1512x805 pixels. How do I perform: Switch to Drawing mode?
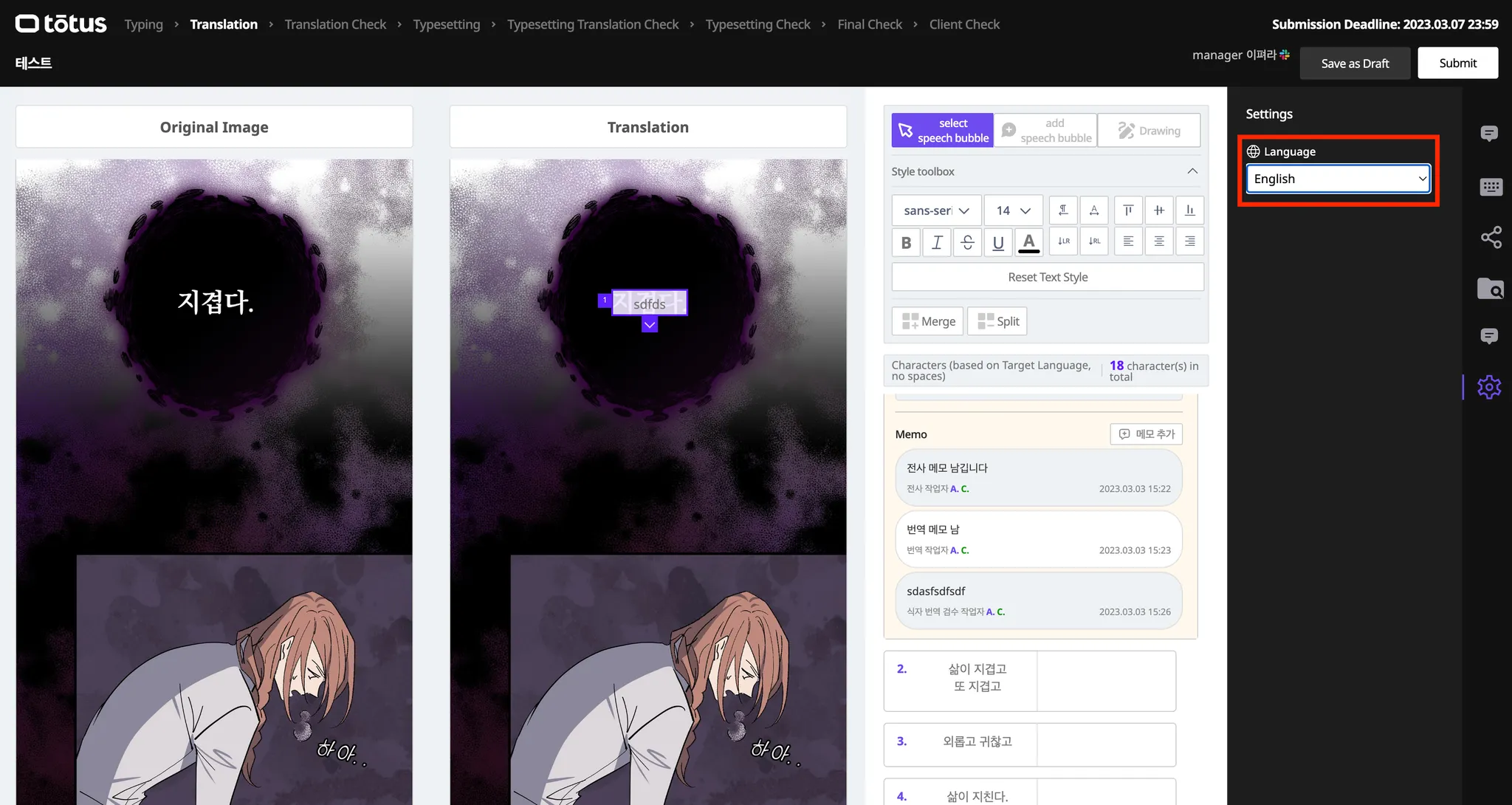(1149, 131)
